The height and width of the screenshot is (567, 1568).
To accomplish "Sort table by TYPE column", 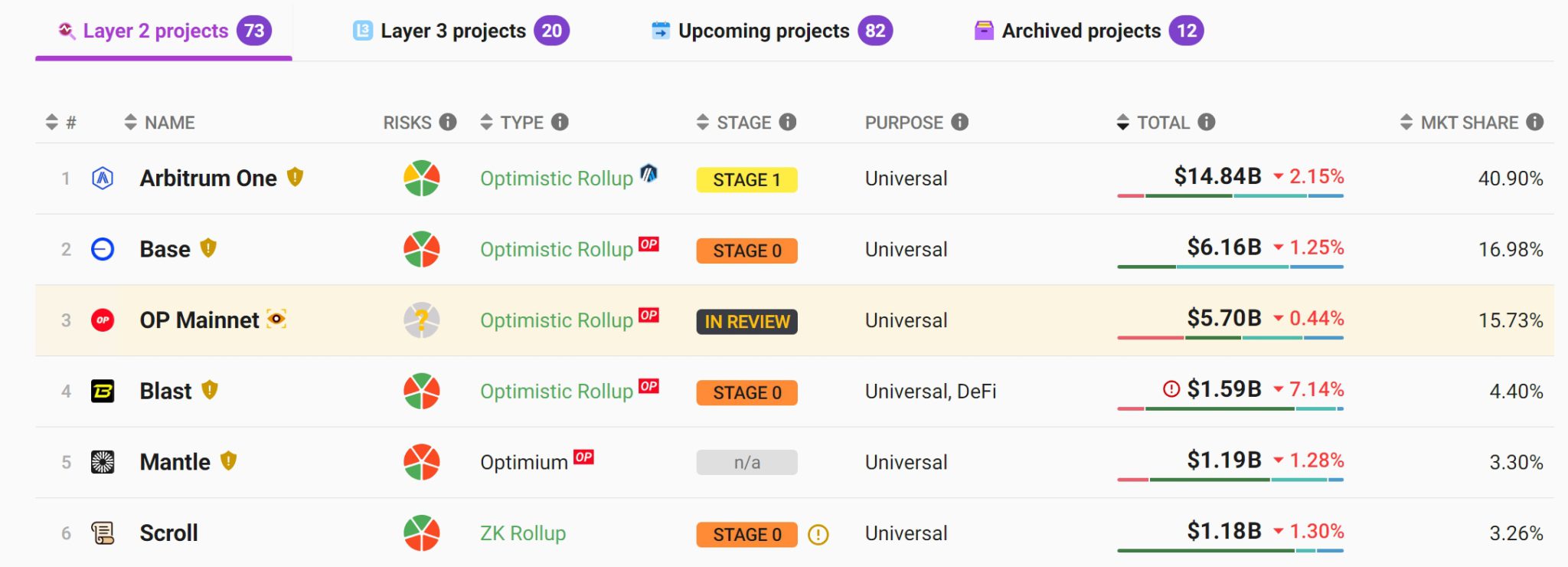I will [513, 123].
